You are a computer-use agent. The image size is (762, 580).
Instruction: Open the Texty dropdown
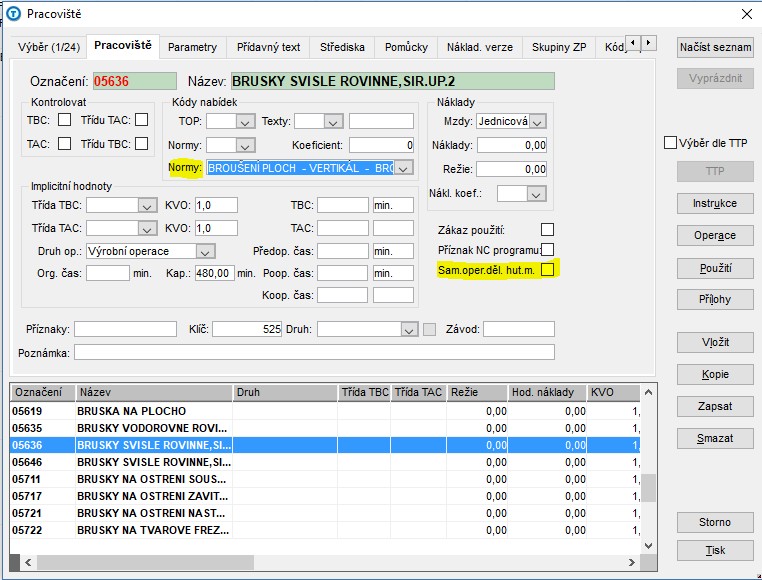tap(333, 121)
